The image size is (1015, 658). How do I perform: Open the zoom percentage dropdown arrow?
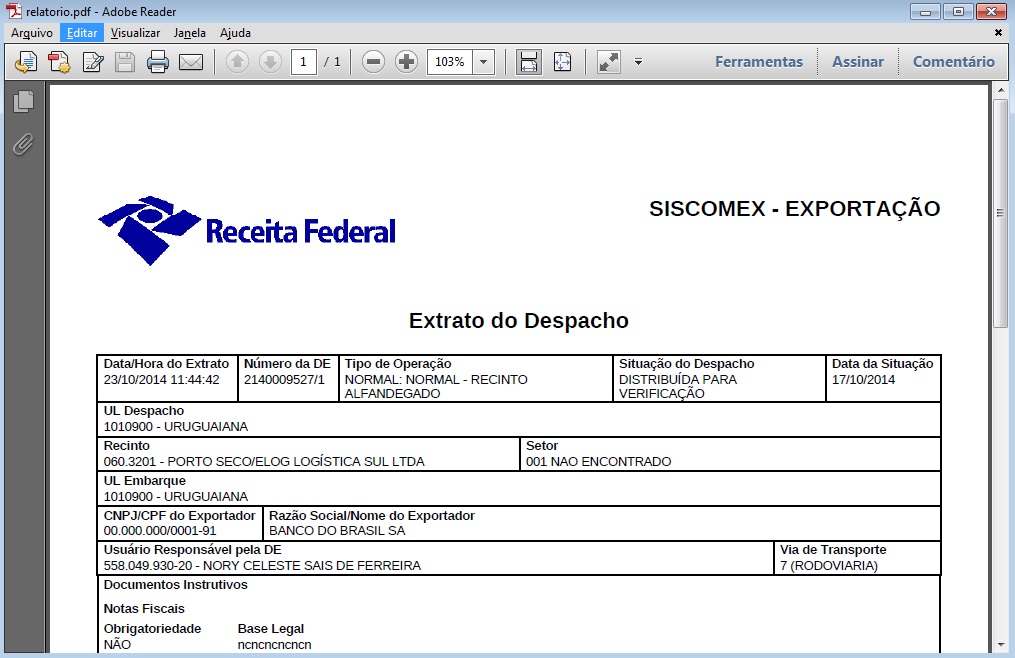tap(483, 62)
